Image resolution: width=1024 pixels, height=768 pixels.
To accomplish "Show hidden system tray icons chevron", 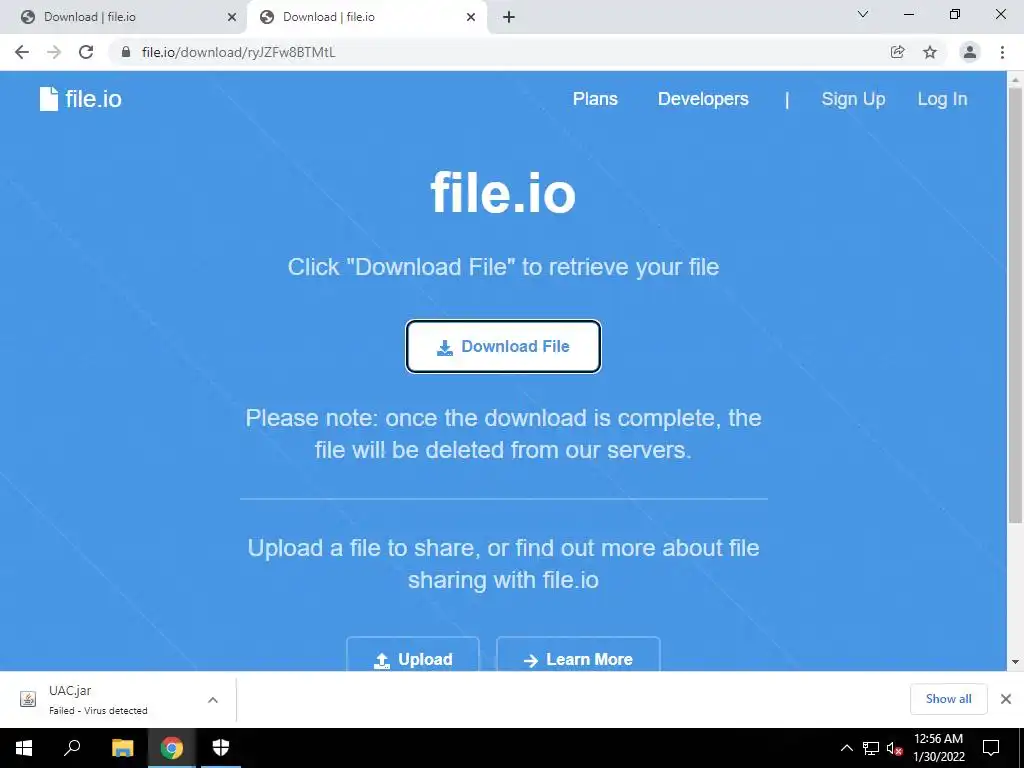I will (x=846, y=748).
